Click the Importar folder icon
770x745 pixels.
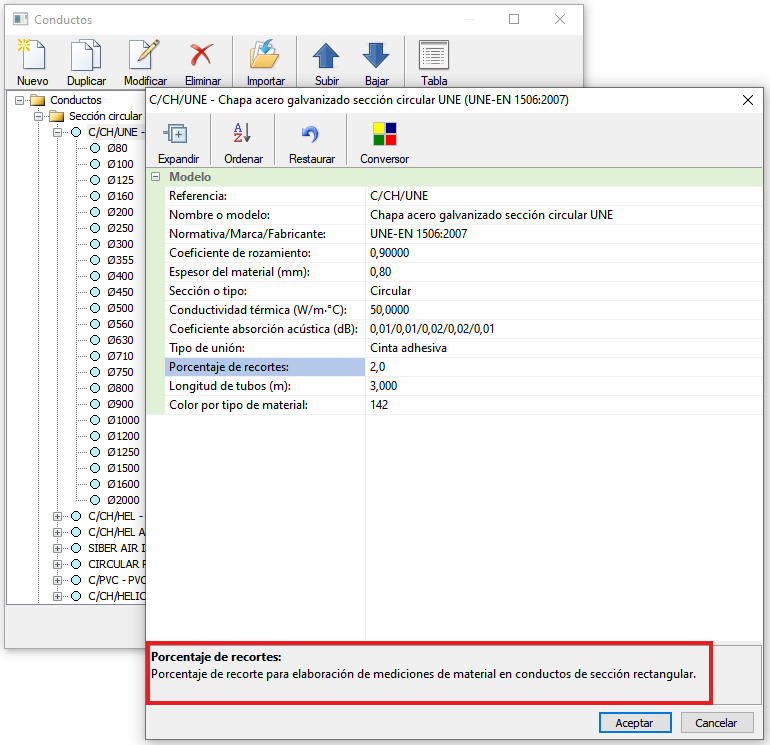coord(265,55)
